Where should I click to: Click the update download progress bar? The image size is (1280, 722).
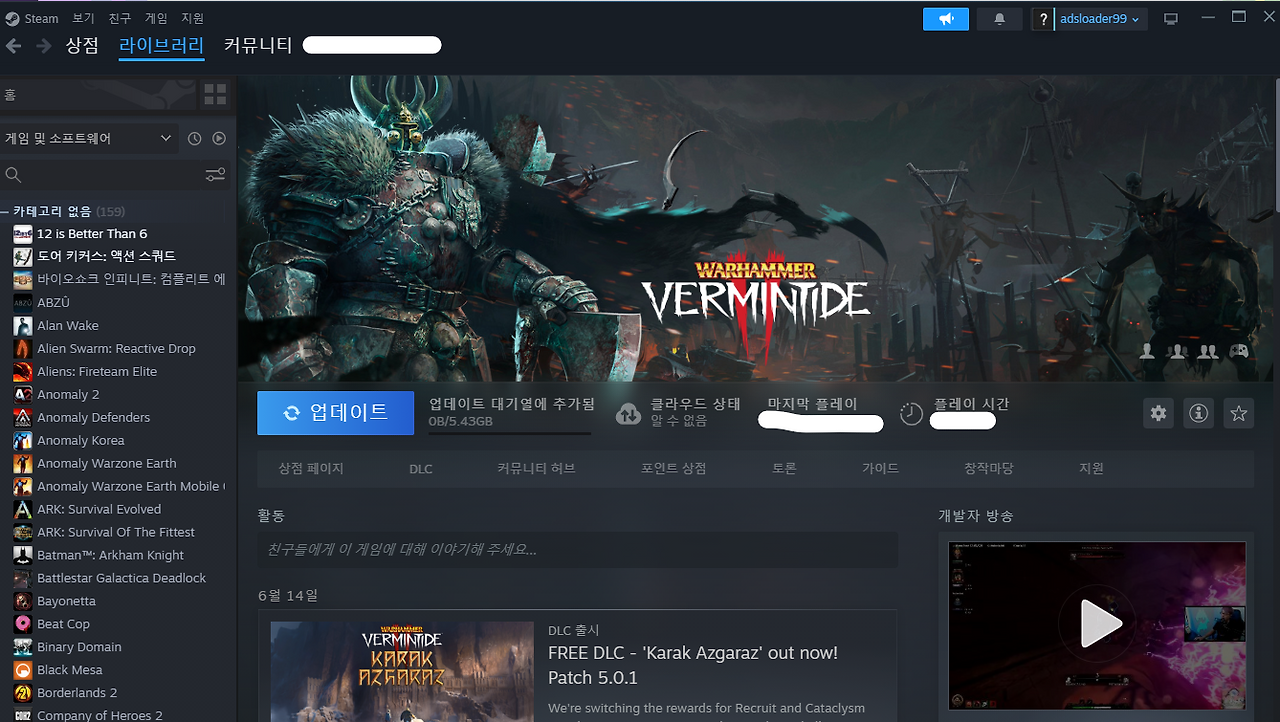509,433
